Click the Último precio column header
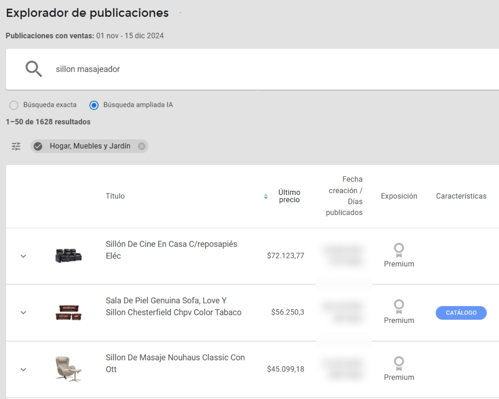The width and height of the screenshot is (499, 399). 289,196
